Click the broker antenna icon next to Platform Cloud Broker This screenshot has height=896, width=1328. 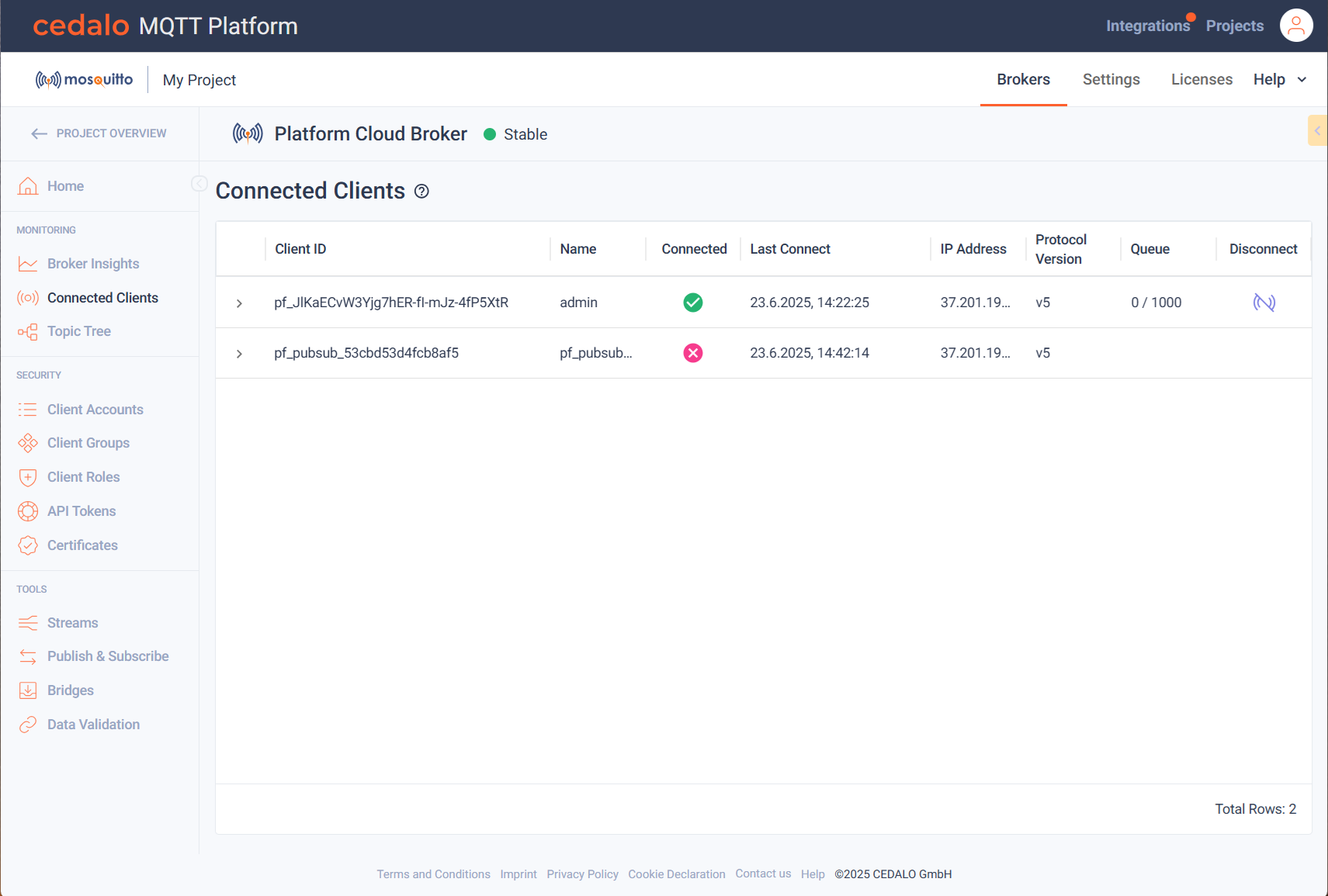tap(248, 134)
